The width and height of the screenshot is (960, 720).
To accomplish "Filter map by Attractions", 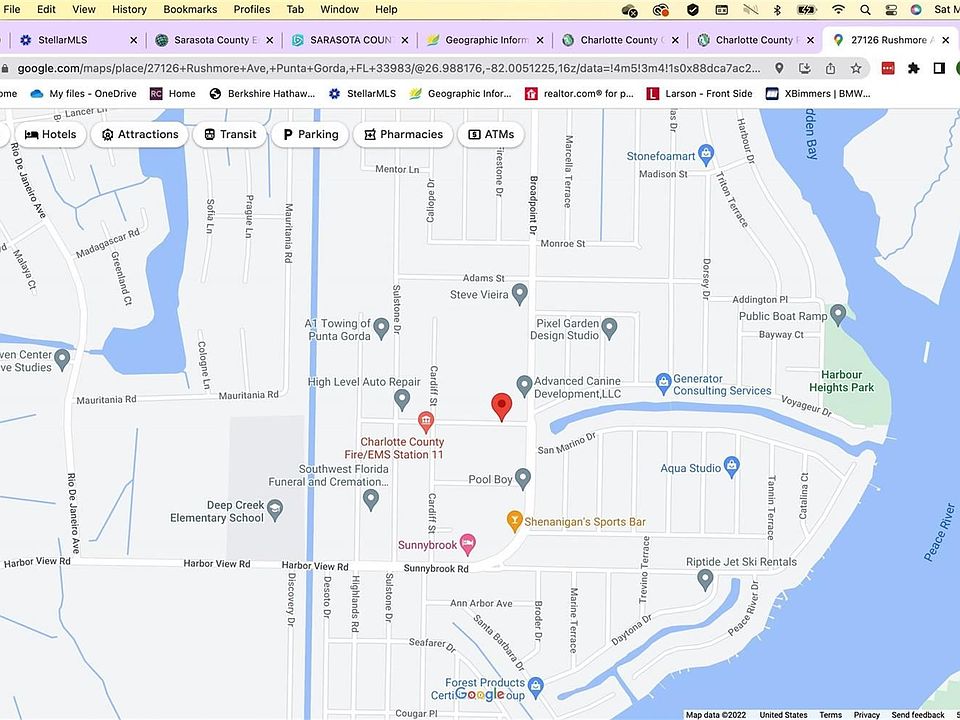I will click(140, 135).
